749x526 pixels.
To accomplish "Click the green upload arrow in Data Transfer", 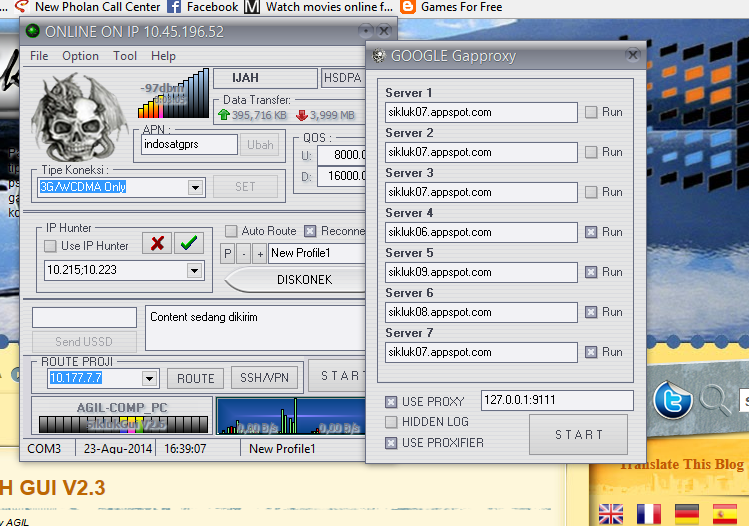I will [224, 115].
